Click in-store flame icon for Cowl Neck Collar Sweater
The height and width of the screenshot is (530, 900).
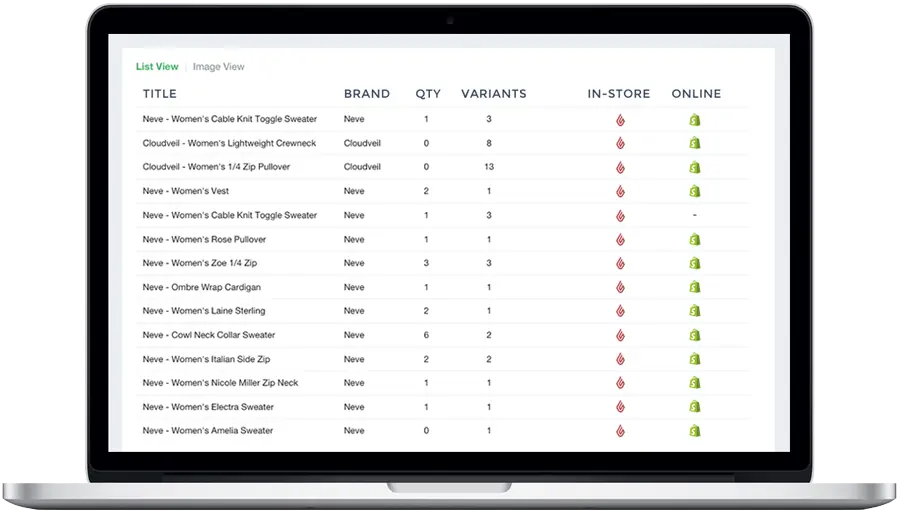[x=620, y=335]
